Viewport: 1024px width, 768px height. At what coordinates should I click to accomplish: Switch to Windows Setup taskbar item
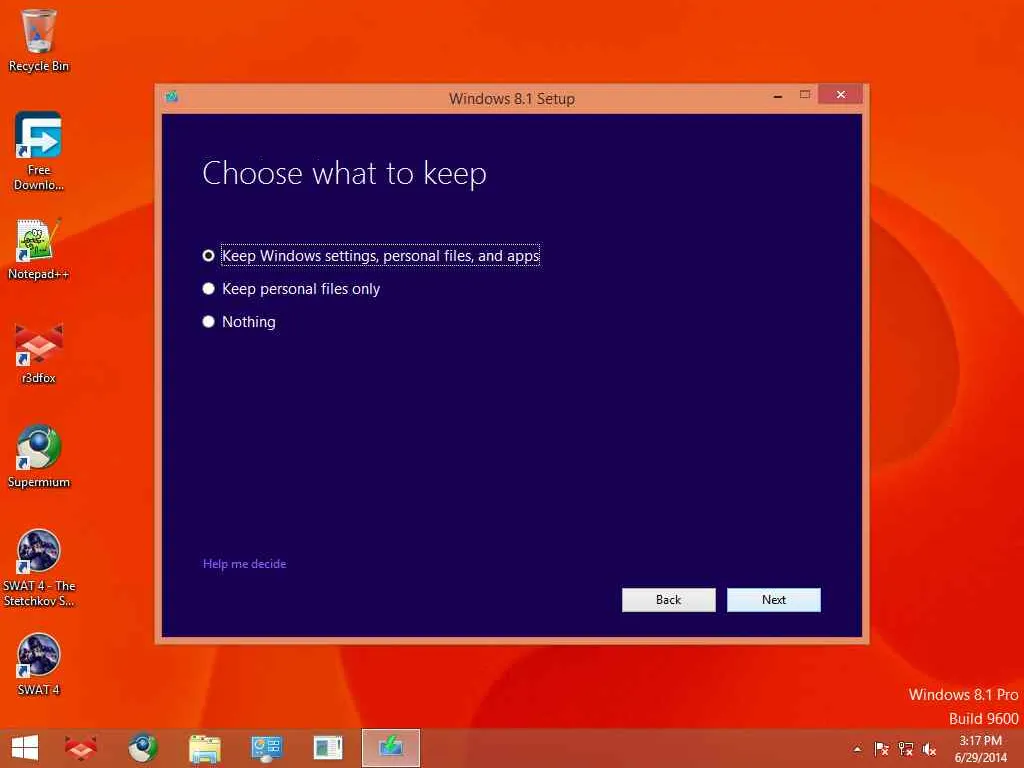coord(391,748)
